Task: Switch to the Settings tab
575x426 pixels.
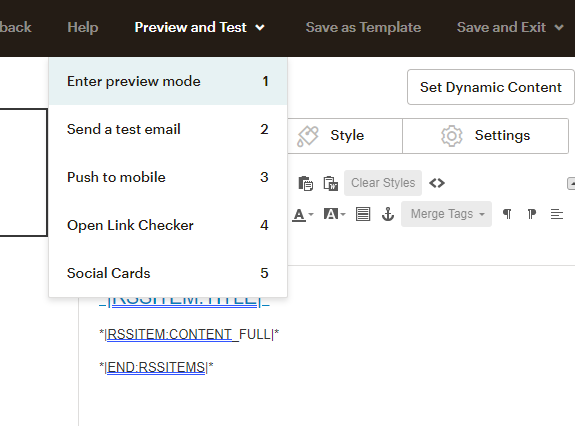Action: coord(486,136)
